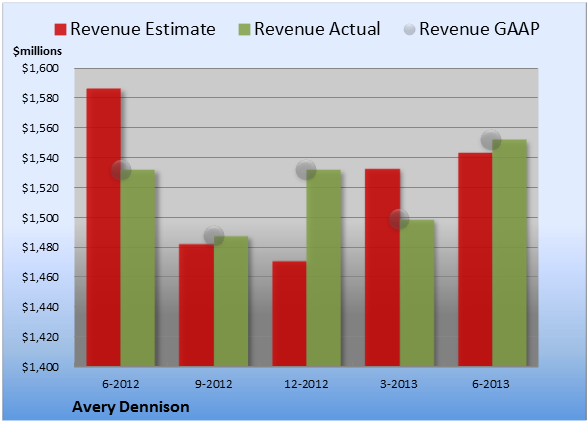Click the $1,420 axis value

40,337
